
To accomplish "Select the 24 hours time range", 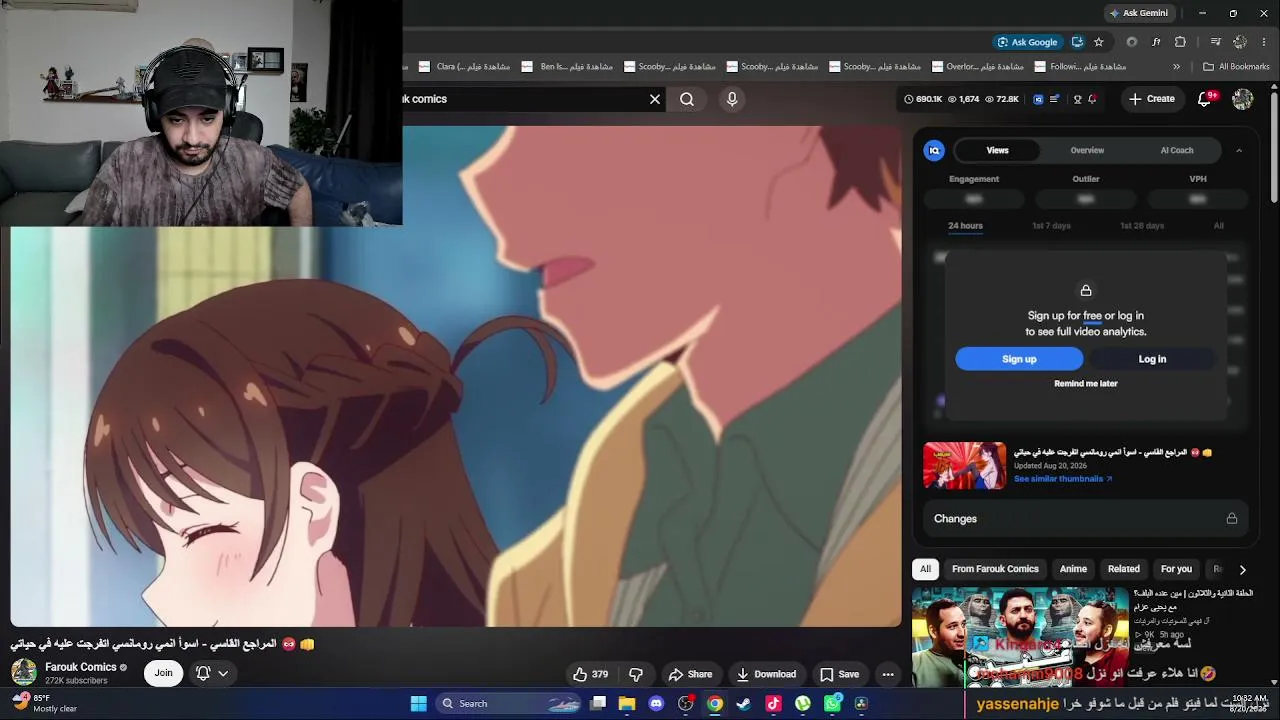I will [x=965, y=226].
